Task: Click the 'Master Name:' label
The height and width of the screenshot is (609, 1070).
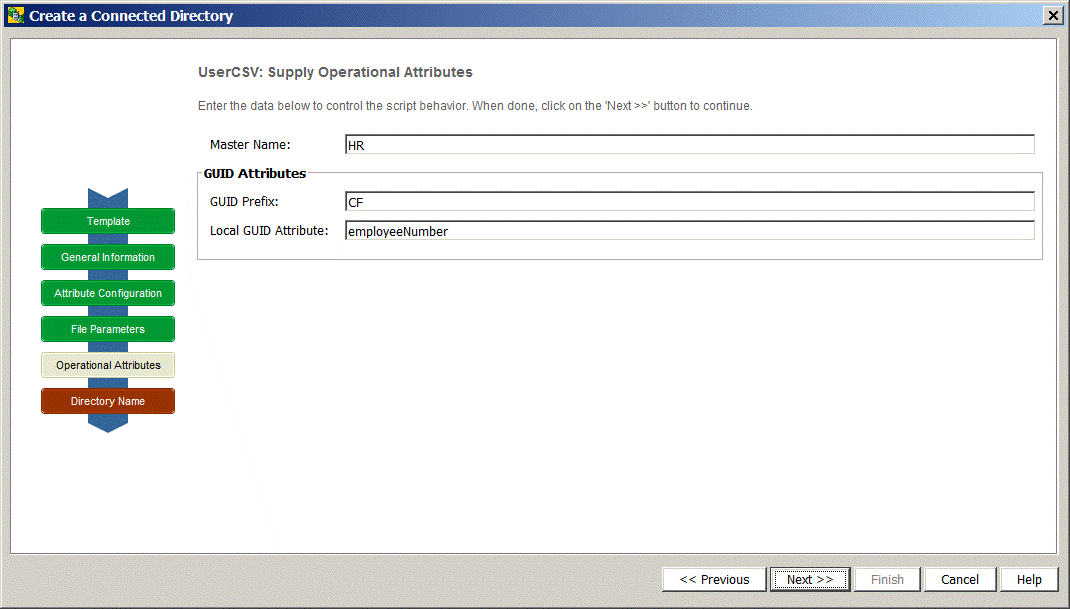Action: click(250, 145)
